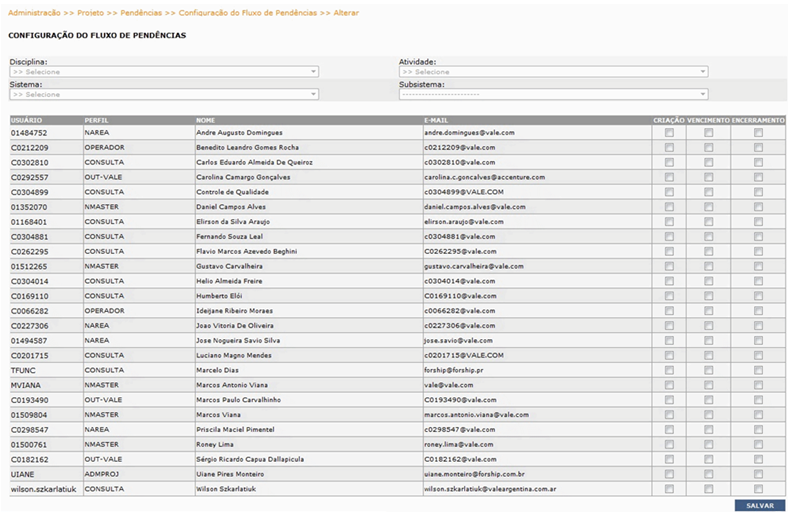The image size is (792, 515).
Task: Enable Criação for Benedito Leandro Gomes Rocha
Action: coord(669,147)
